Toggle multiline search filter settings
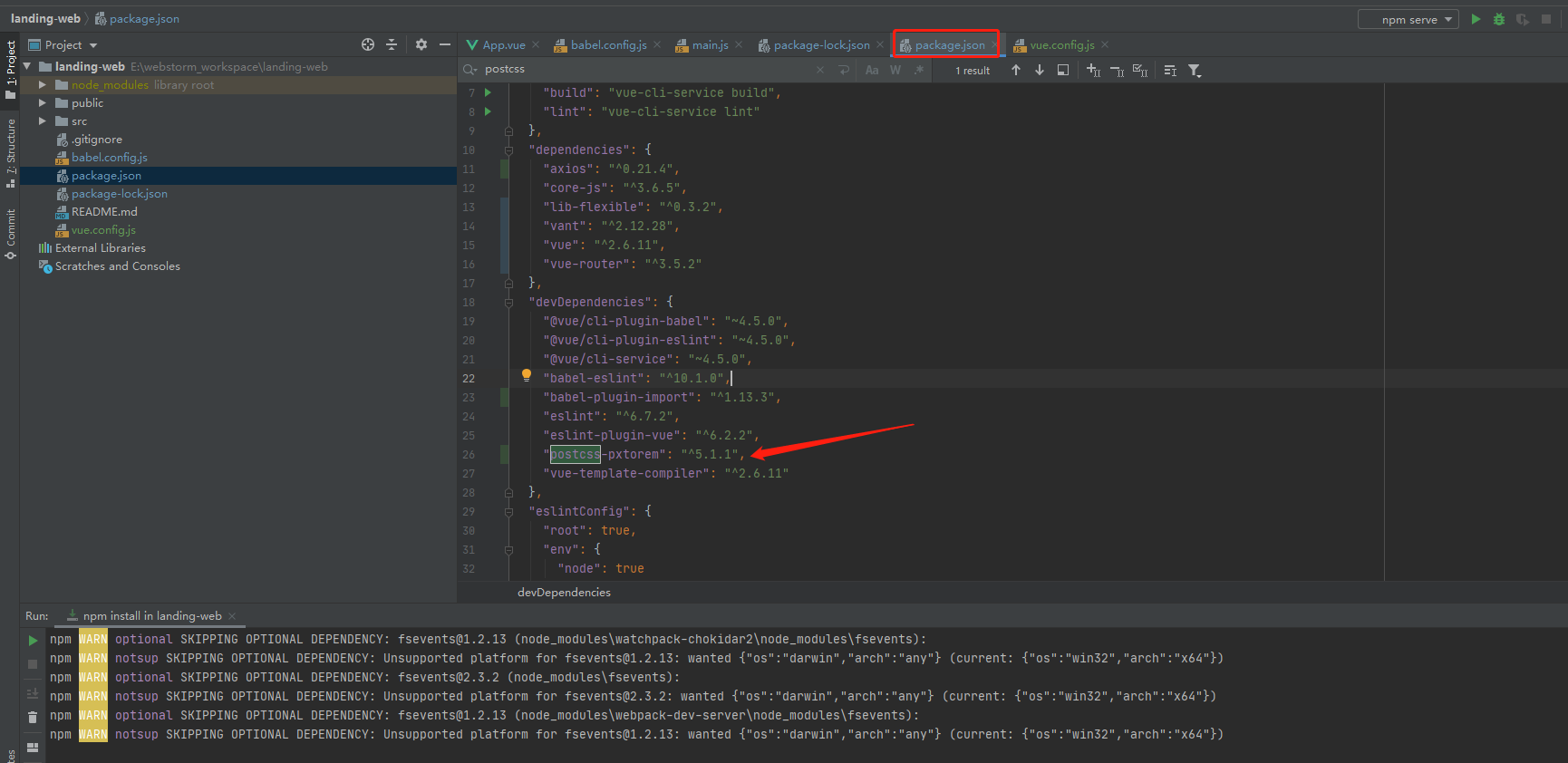 pos(1170,70)
